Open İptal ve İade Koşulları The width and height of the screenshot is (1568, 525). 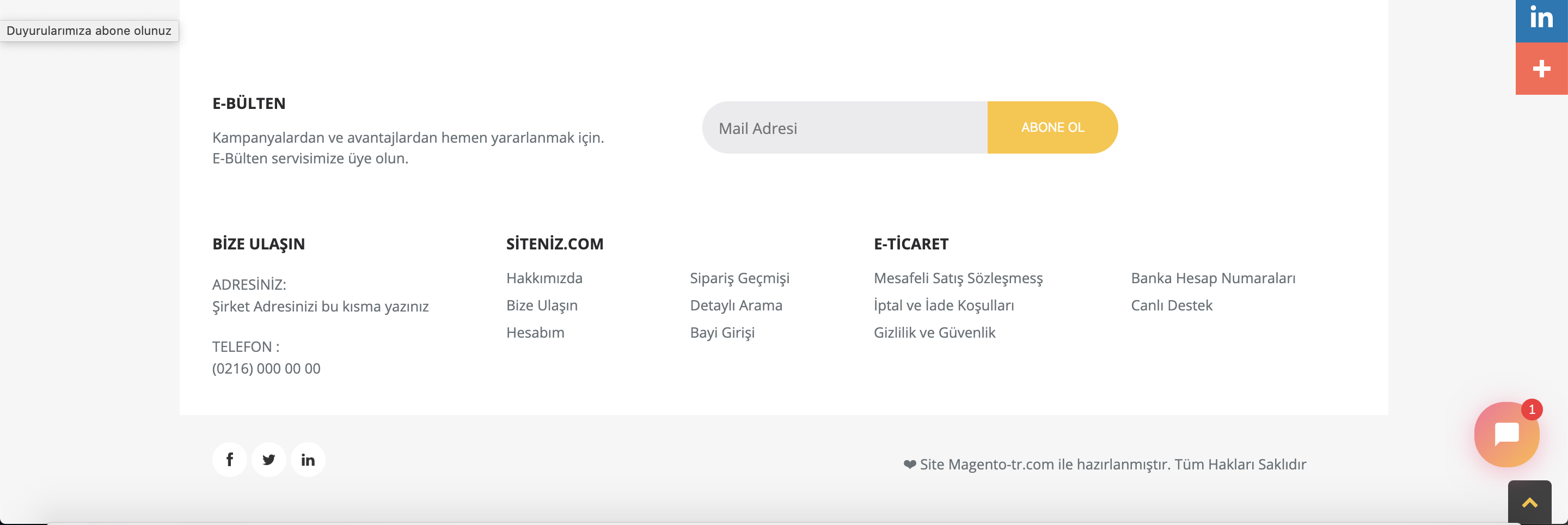click(944, 306)
